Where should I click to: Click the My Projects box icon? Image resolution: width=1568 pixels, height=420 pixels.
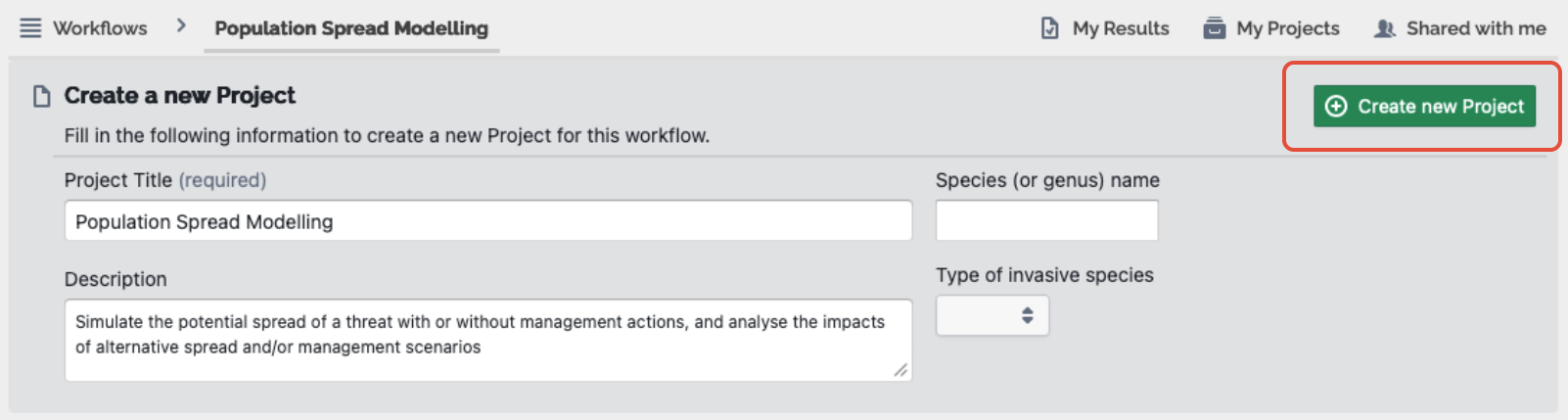pyautogui.click(x=1214, y=28)
